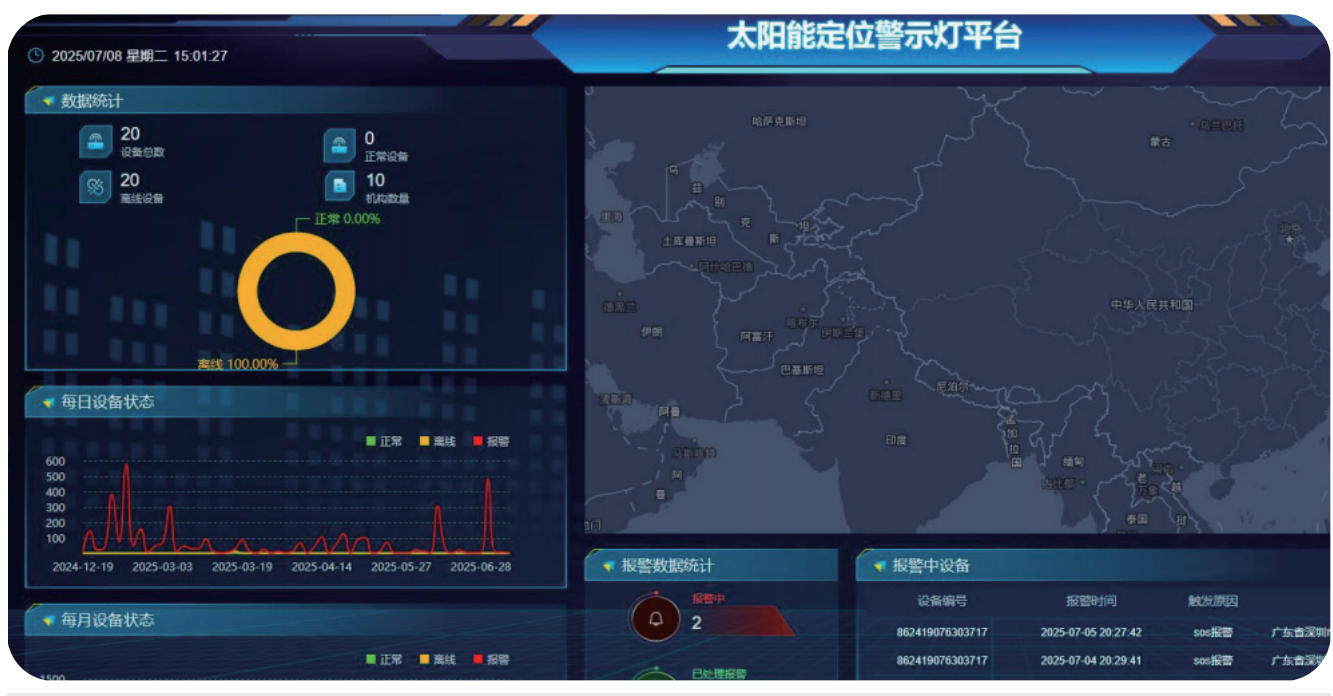Screen dimensions: 1333x696
Task: Click 缅甸 label on the map
Action: pos(1072,461)
